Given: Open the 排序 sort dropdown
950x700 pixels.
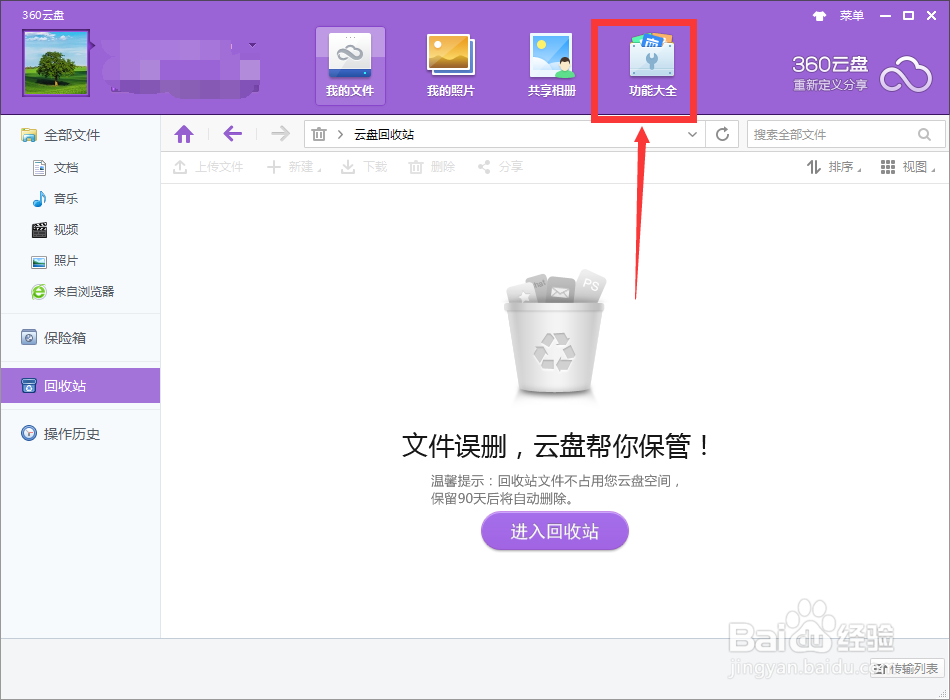Looking at the screenshot, I should click(x=834, y=167).
